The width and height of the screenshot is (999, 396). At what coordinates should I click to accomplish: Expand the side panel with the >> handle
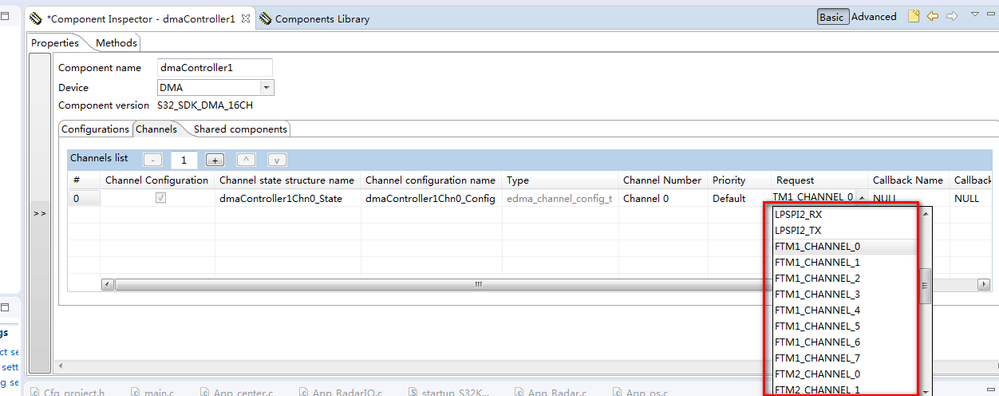(40, 214)
